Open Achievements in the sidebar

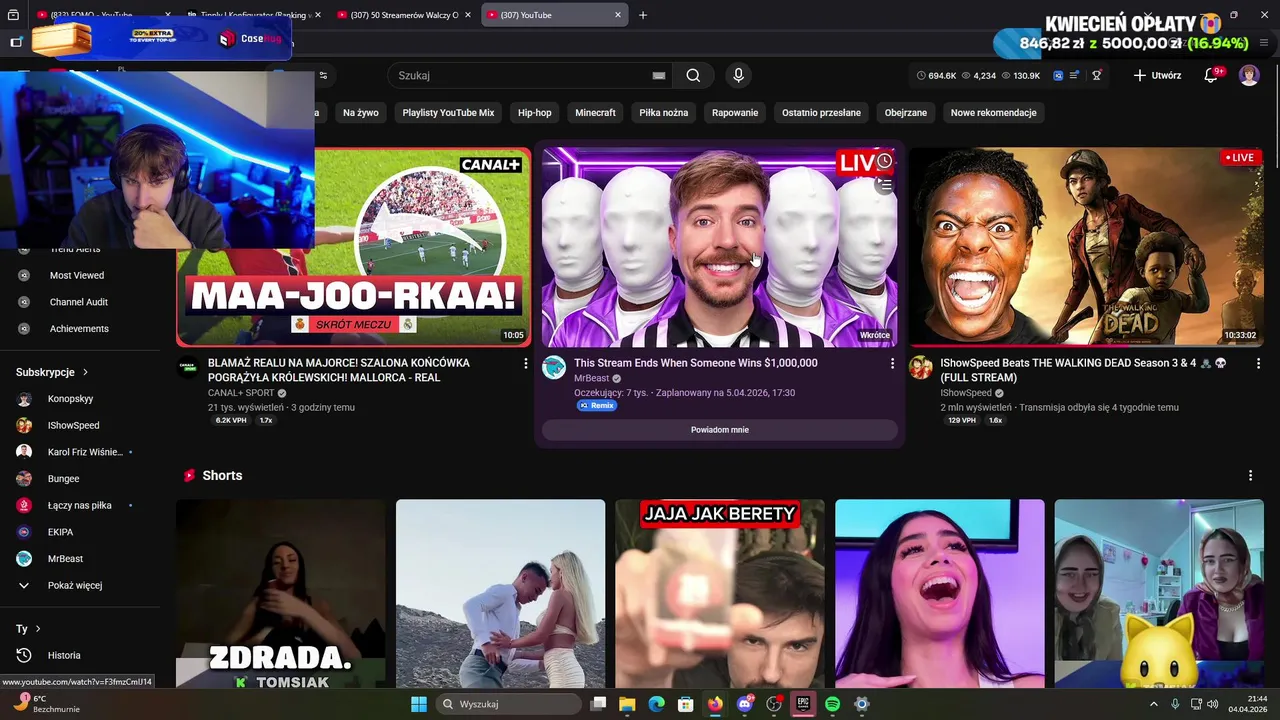coord(80,329)
